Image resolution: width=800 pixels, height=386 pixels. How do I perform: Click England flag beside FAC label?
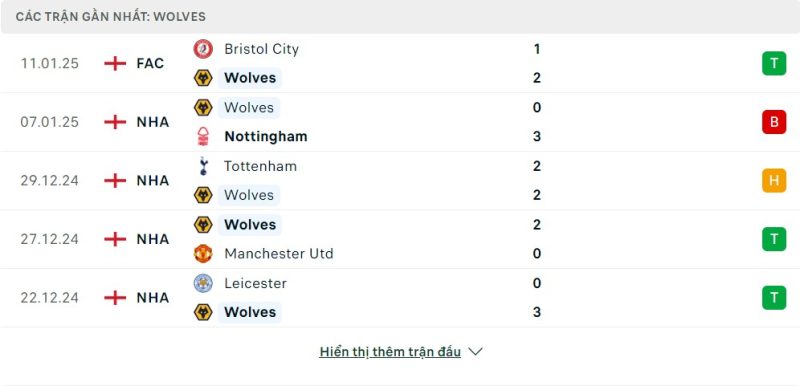pyautogui.click(x=115, y=64)
